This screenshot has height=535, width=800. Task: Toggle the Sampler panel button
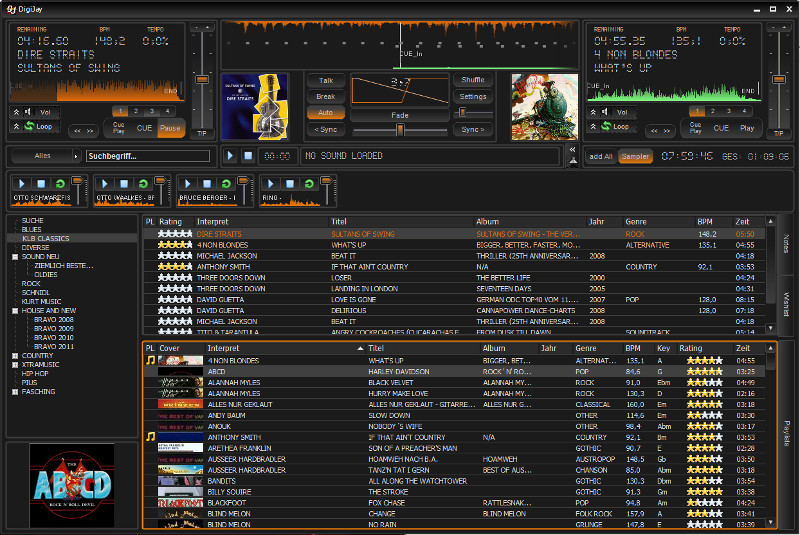point(635,157)
